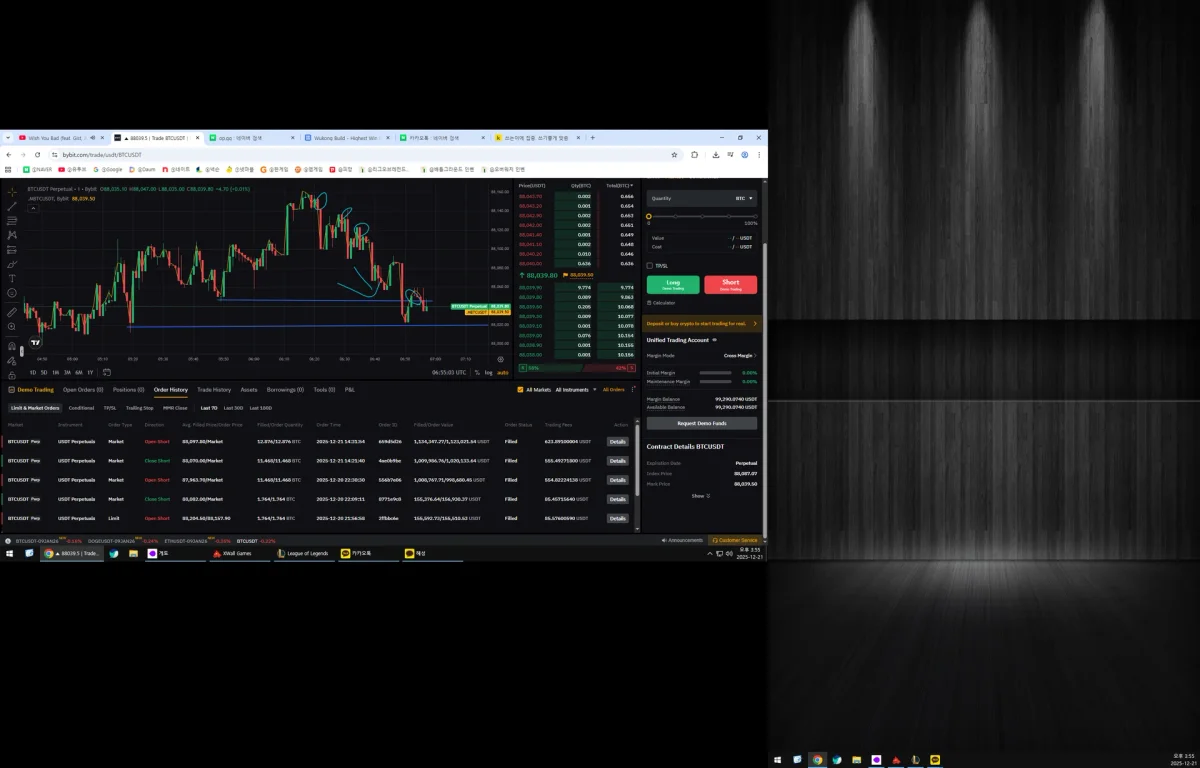Open Announcements in the bottom bar

683,540
